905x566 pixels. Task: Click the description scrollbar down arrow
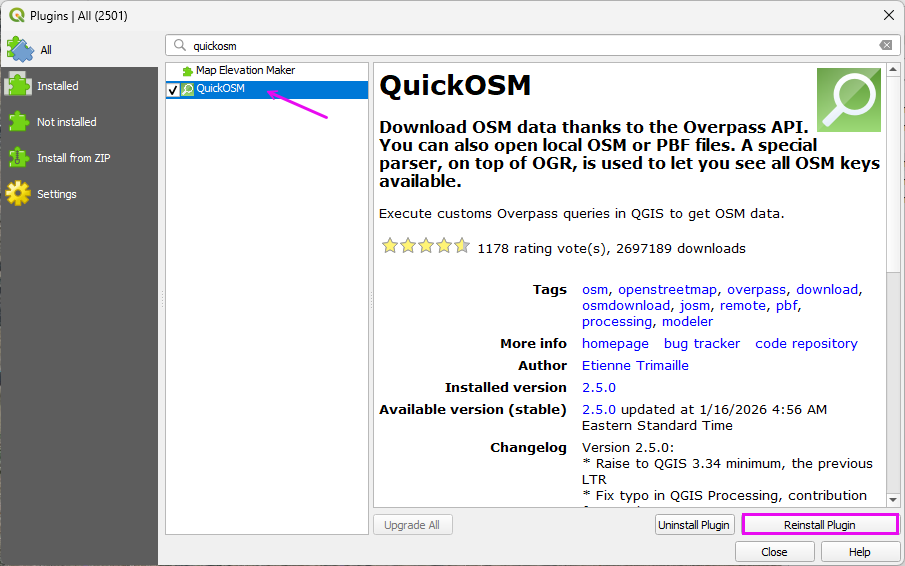pos(892,499)
